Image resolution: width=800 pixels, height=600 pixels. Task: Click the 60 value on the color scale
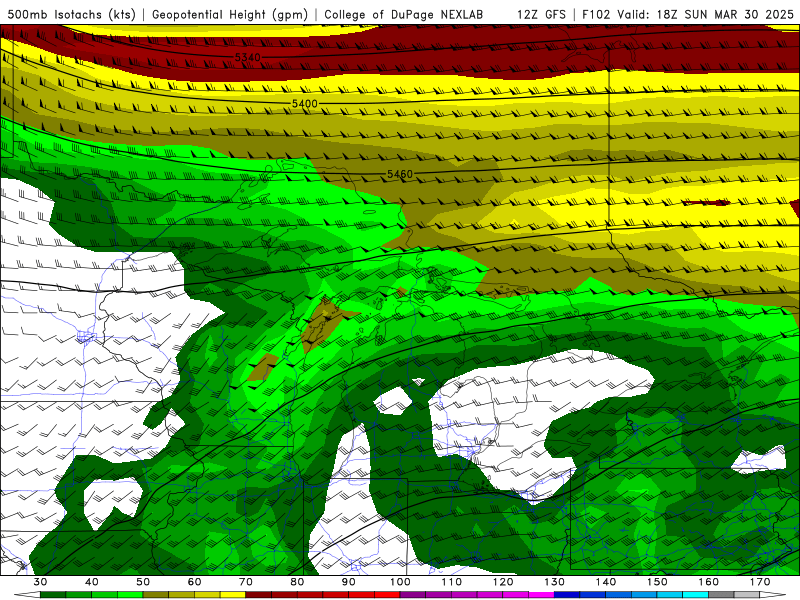click(x=194, y=582)
